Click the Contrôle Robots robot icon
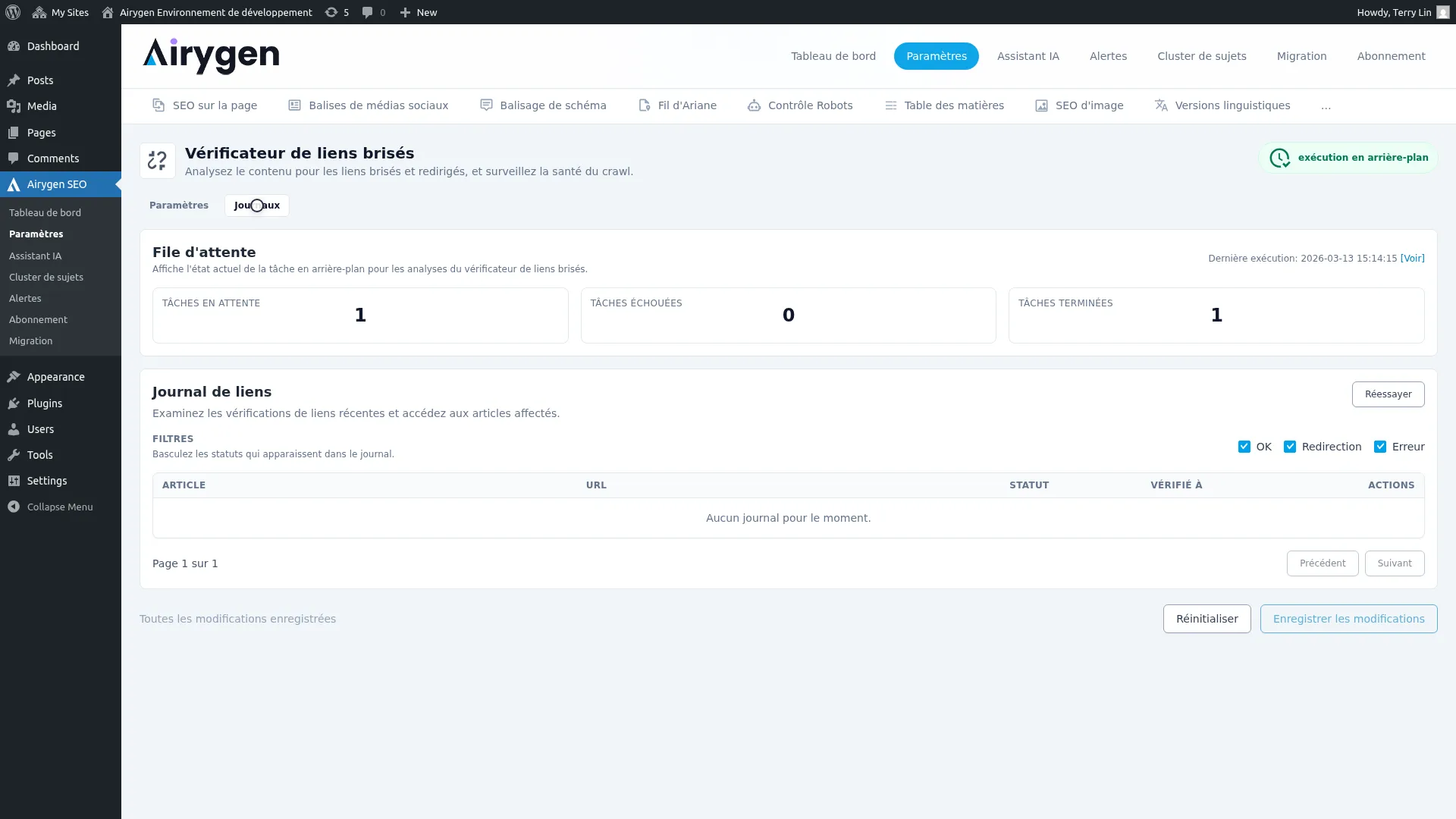 coord(754,105)
